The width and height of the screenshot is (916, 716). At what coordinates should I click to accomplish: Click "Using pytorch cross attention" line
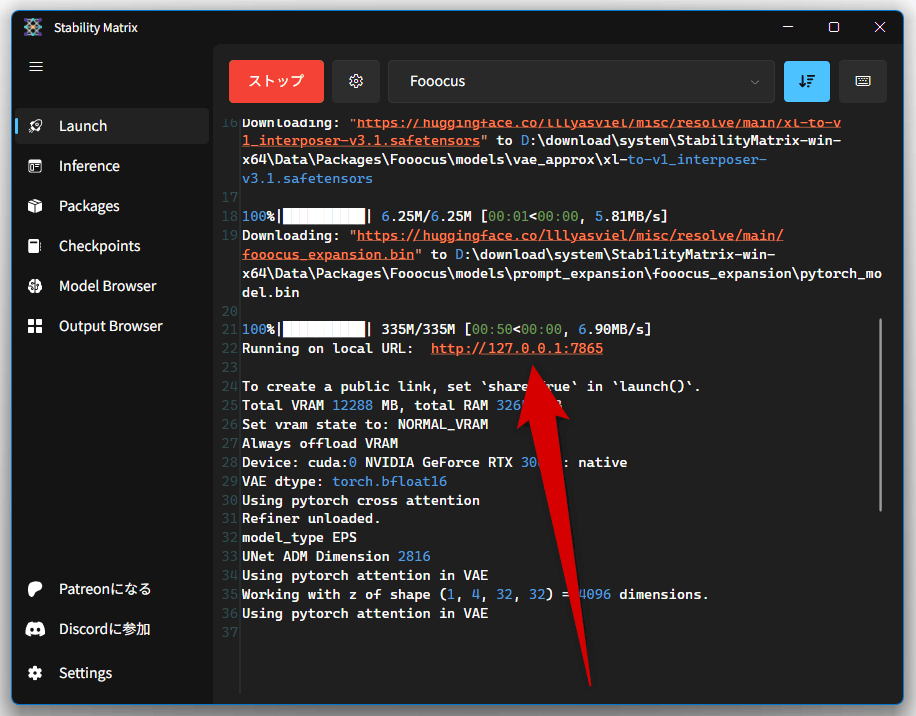361,500
